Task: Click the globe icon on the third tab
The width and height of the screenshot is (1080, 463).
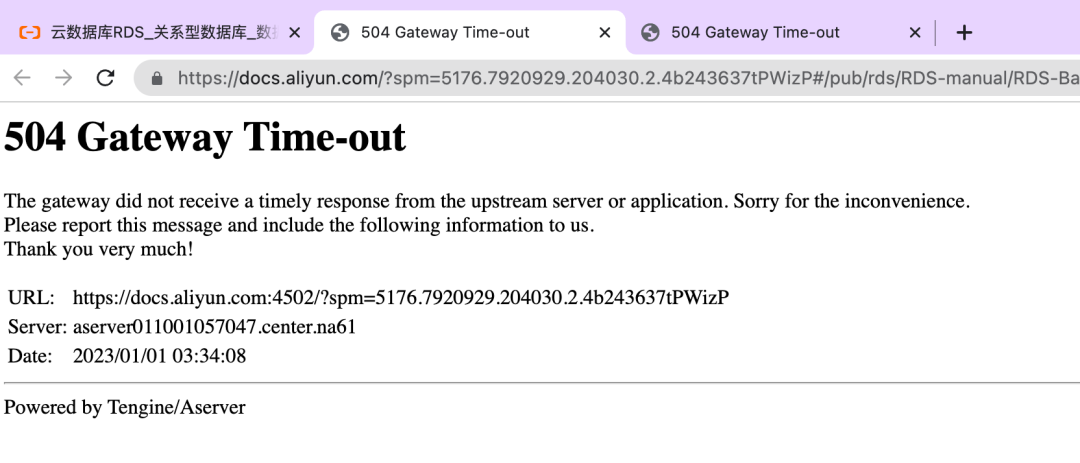Action: click(650, 32)
